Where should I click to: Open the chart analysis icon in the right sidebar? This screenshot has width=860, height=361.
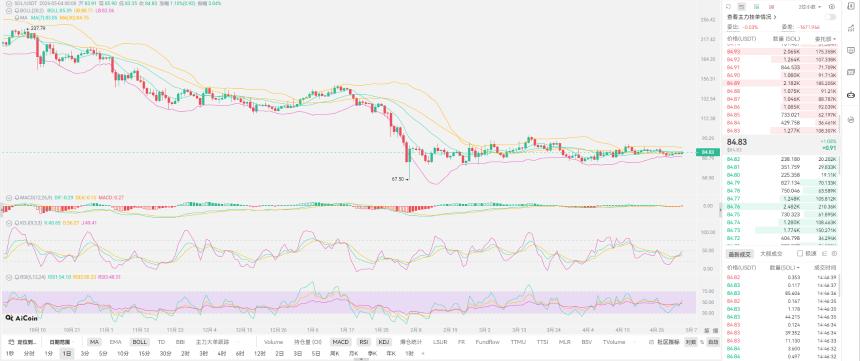[x=851, y=29]
